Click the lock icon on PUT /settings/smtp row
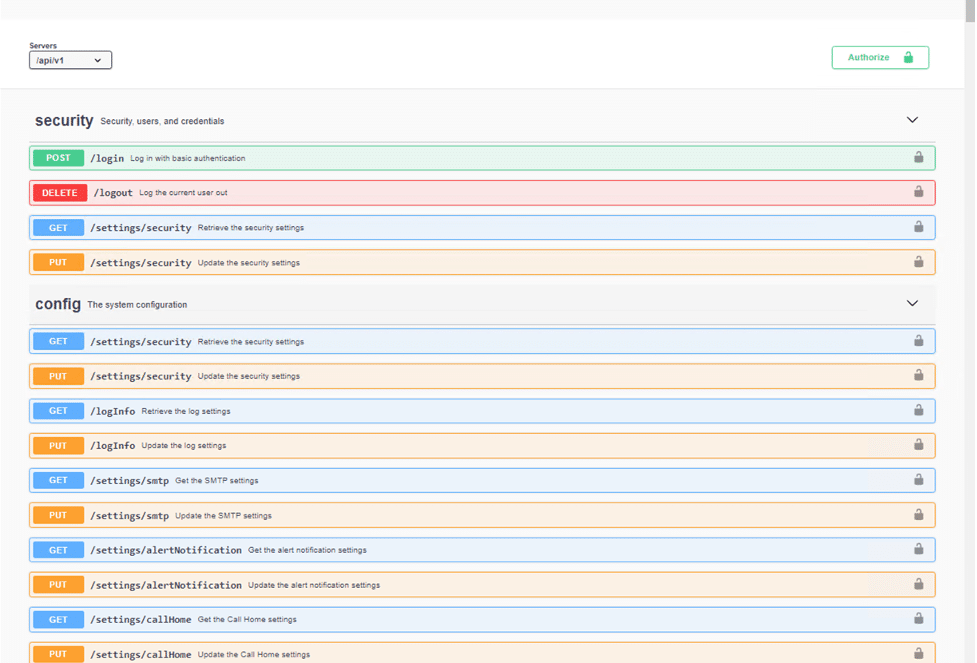The height and width of the screenshot is (663, 977). point(918,514)
